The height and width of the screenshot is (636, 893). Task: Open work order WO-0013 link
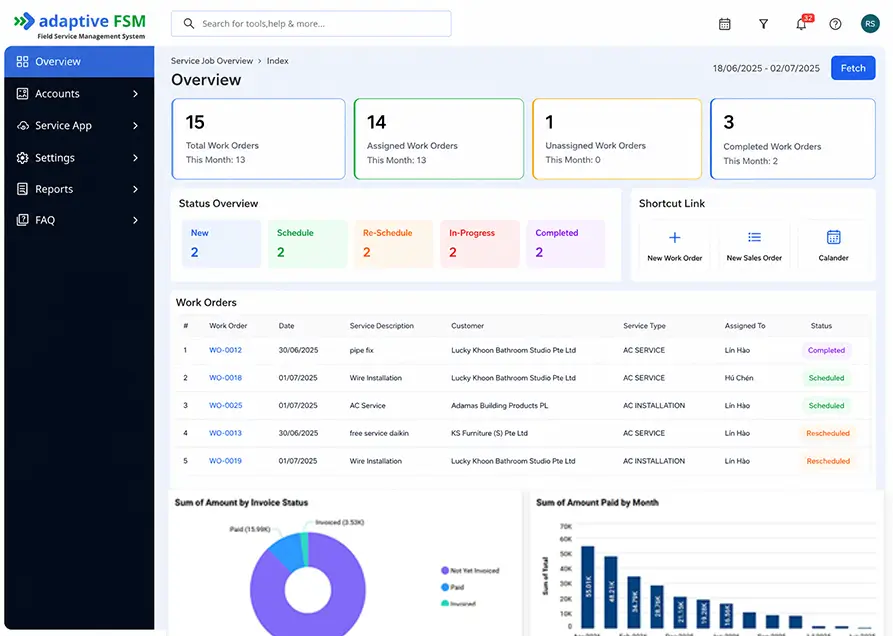[x=226, y=433]
